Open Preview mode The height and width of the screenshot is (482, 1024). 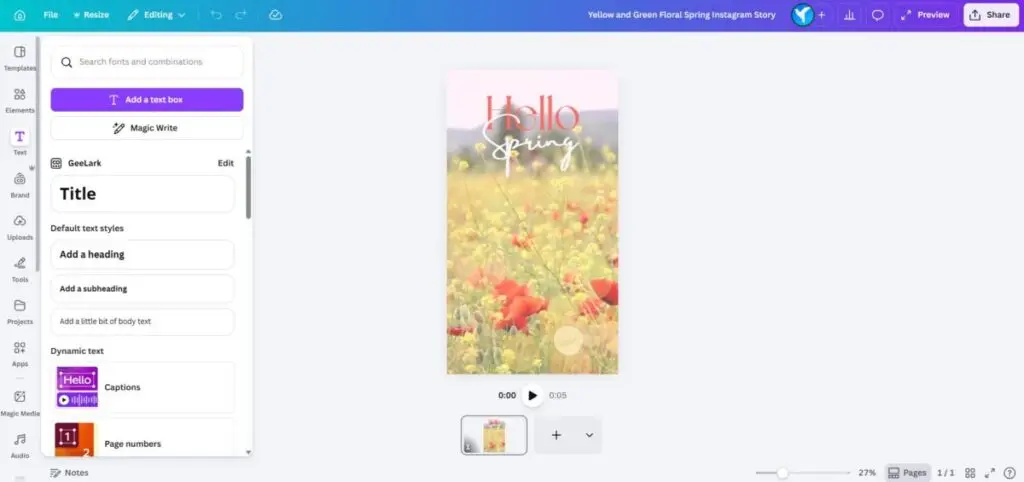point(925,14)
